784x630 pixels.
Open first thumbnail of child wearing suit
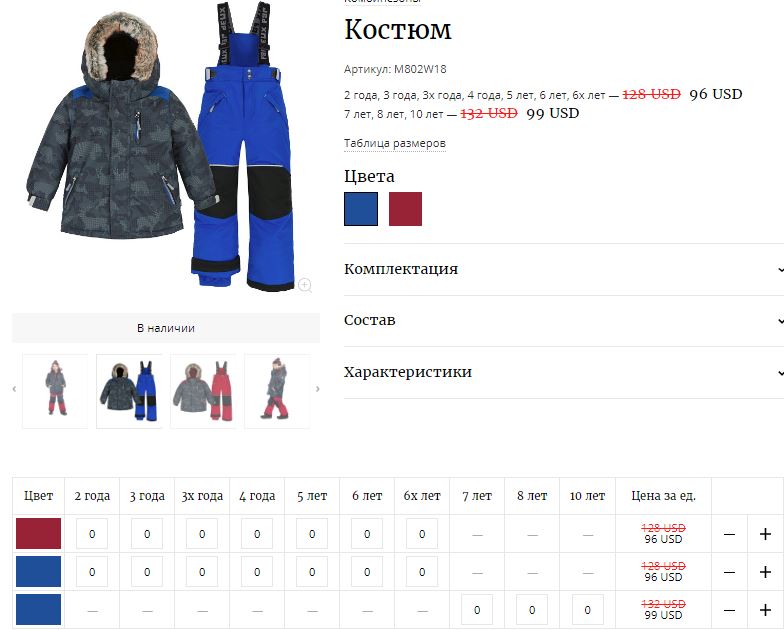(55, 391)
